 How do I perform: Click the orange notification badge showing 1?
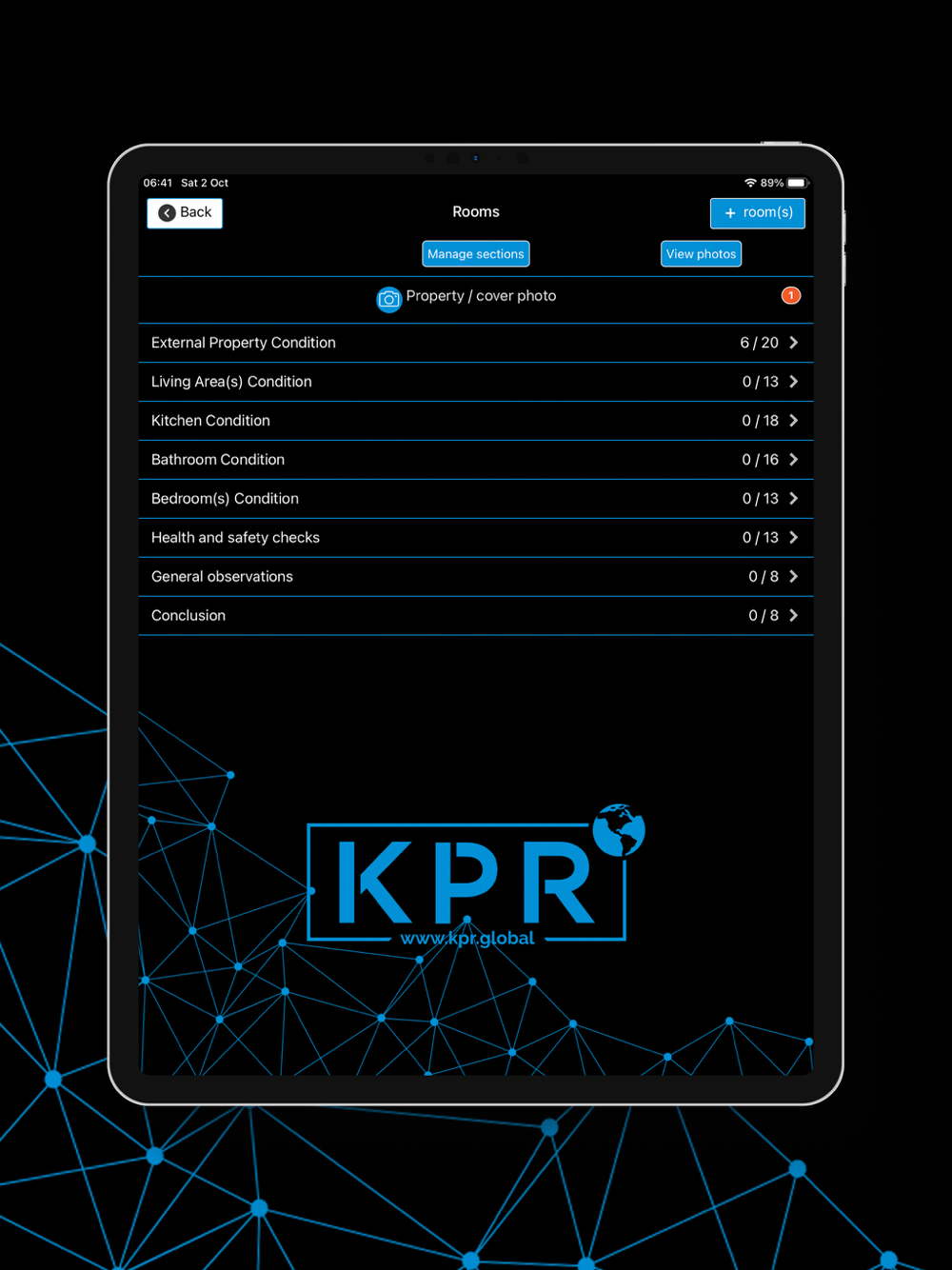pos(791,295)
